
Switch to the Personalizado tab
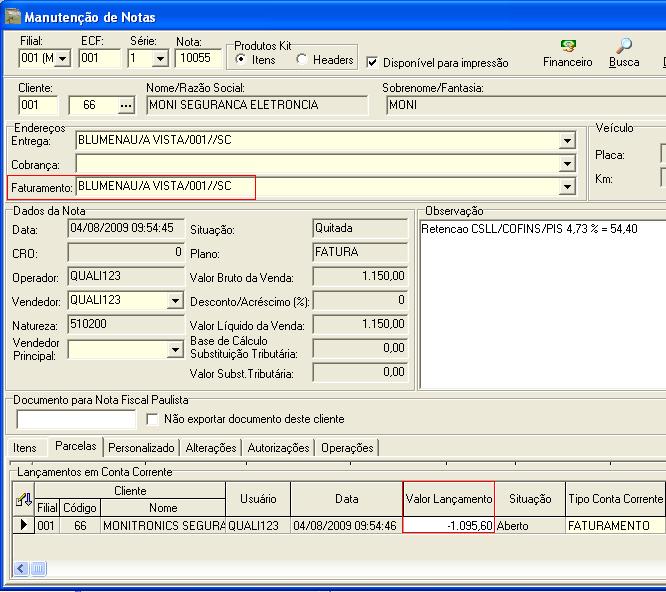141,448
